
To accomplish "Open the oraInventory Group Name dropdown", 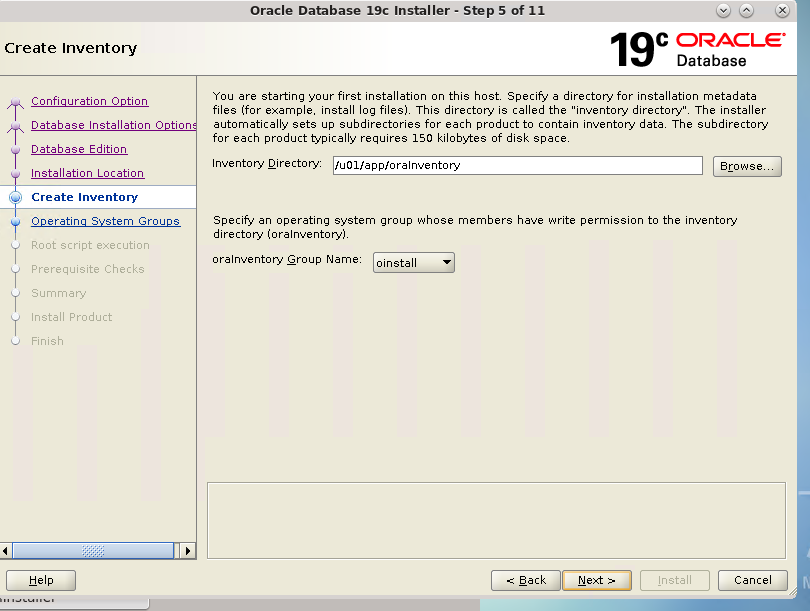I will click(x=413, y=263).
